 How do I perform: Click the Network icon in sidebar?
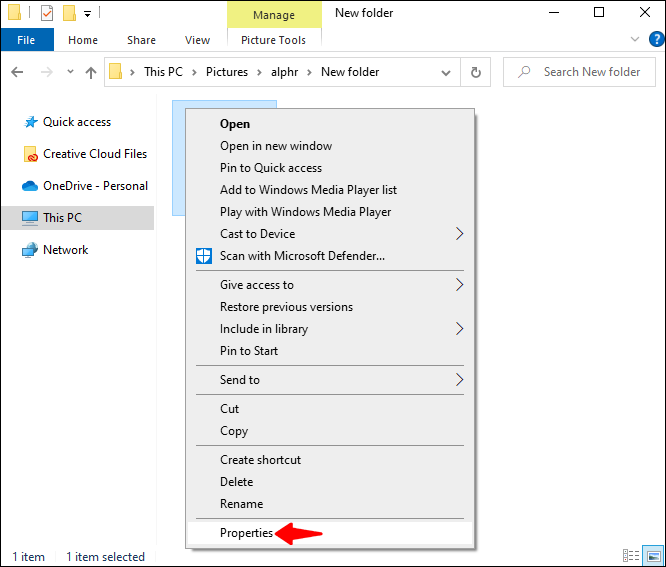30,250
